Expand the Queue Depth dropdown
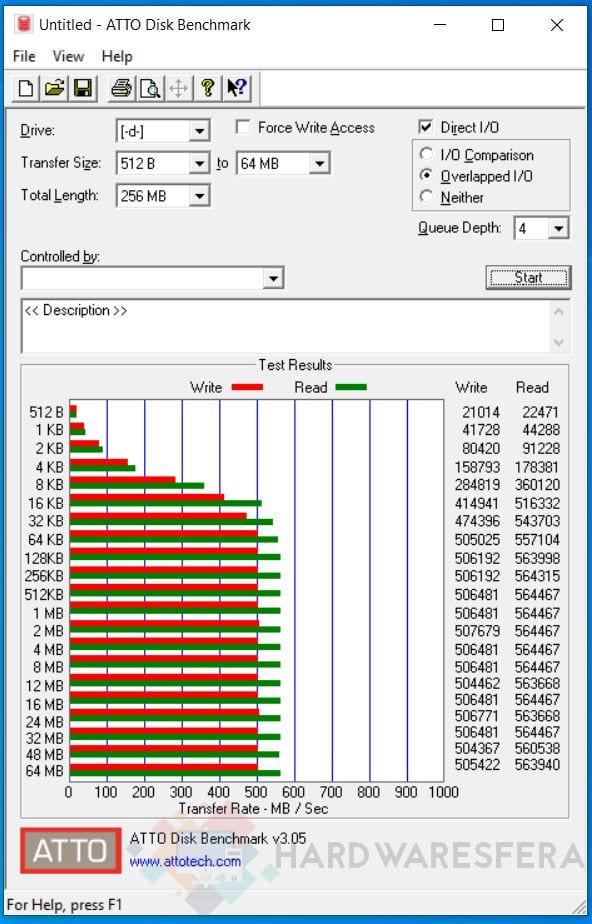 click(557, 228)
